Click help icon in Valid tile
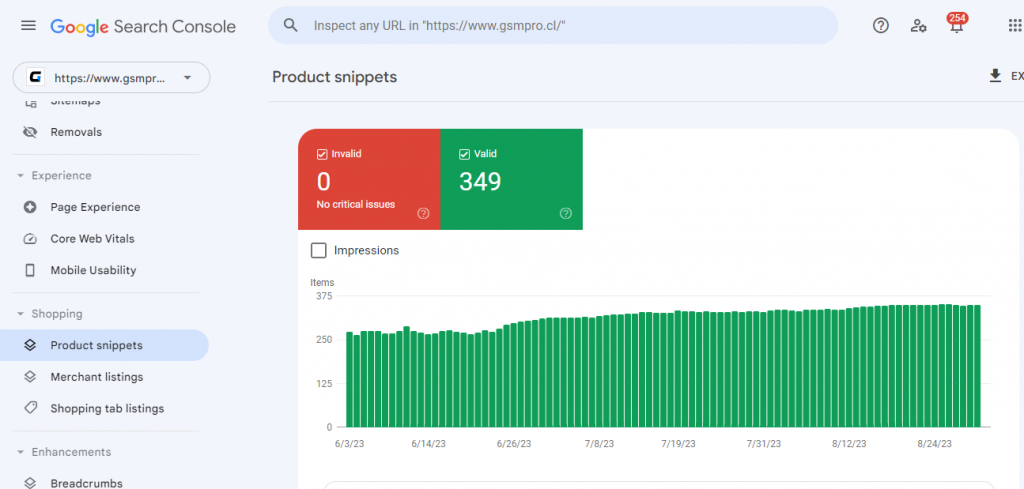 (x=566, y=213)
